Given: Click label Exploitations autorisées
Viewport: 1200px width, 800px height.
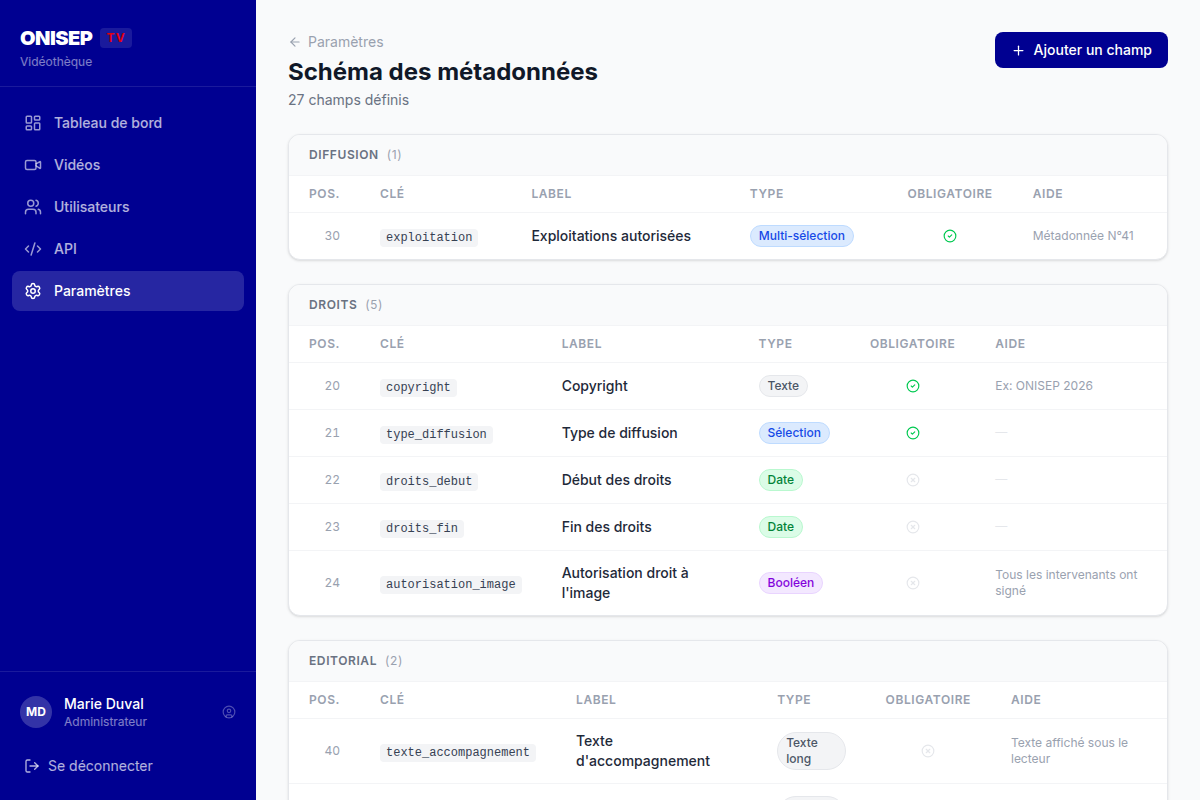Looking at the screenshot, I should [611, 236].
